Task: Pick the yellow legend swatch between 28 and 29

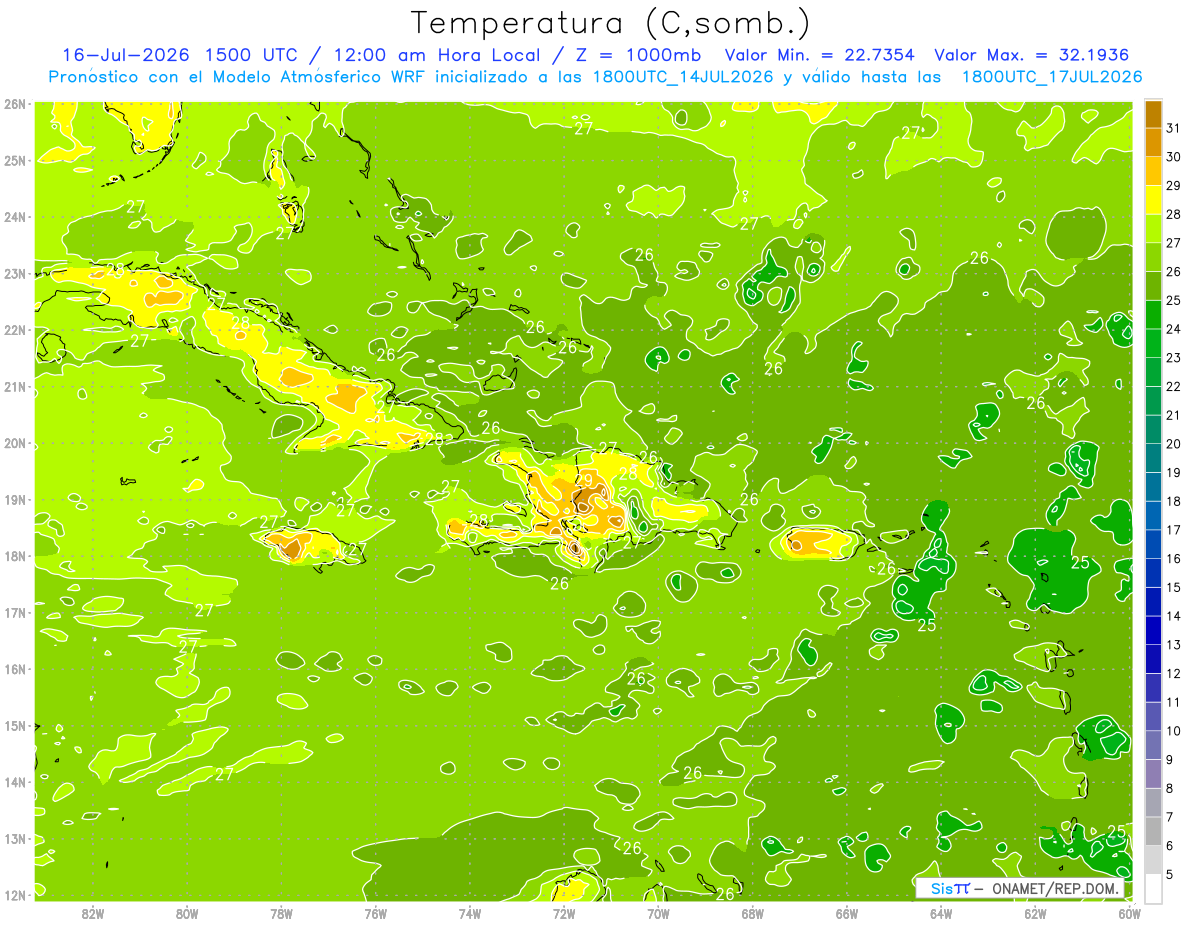Action: coord(1153,200)
